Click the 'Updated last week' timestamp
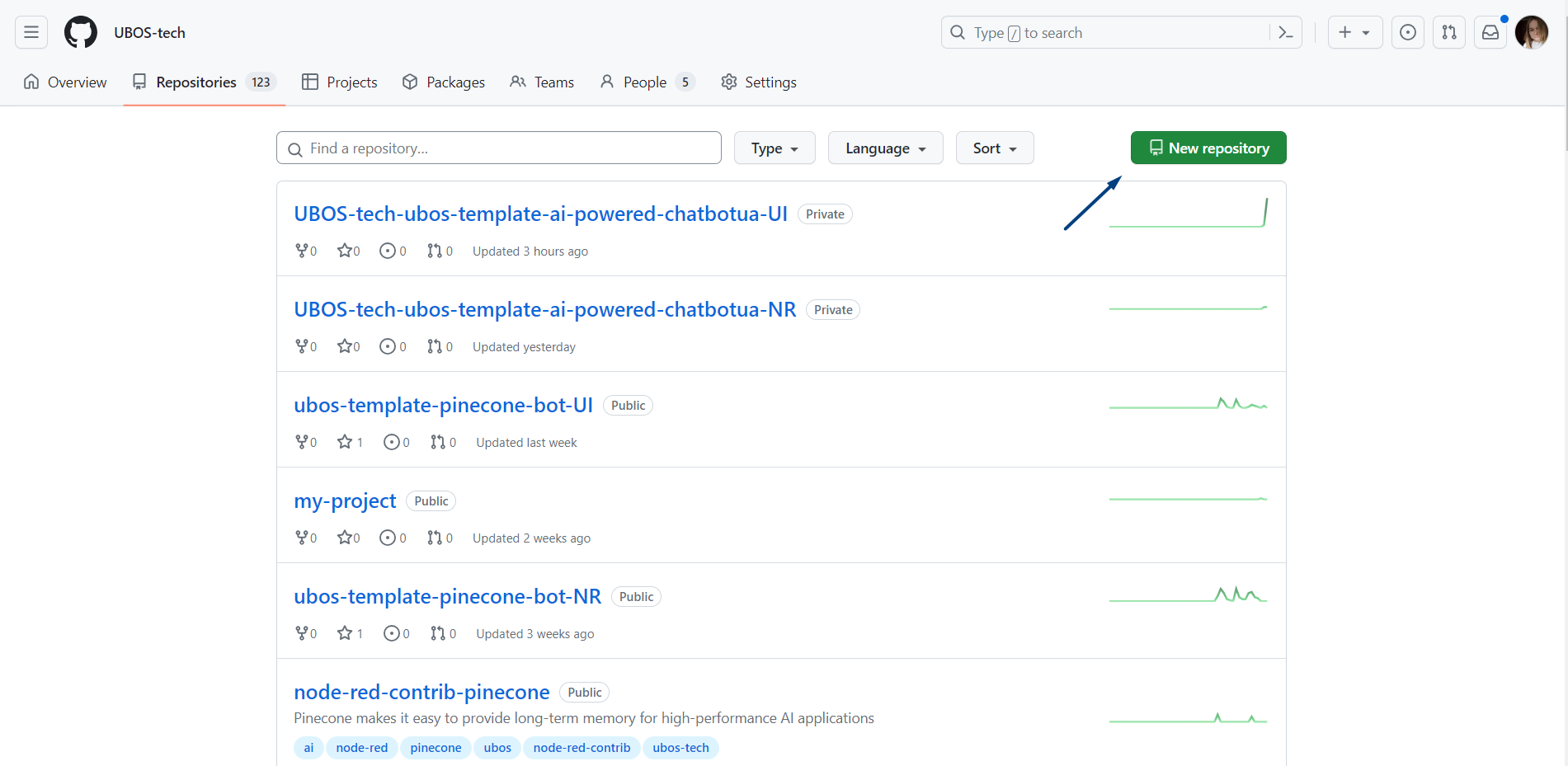 click(526, 443)
